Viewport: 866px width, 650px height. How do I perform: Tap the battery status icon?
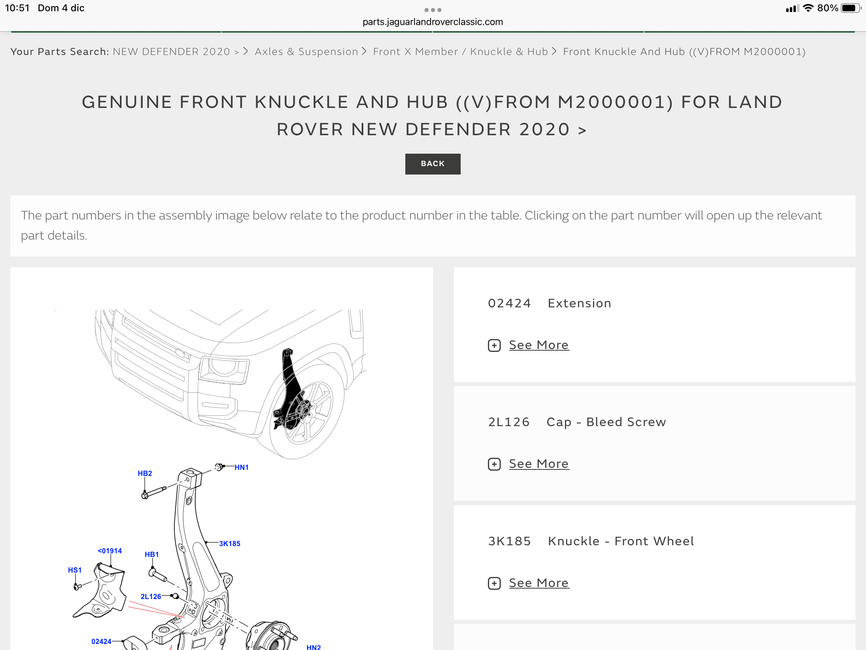point(851,8)
